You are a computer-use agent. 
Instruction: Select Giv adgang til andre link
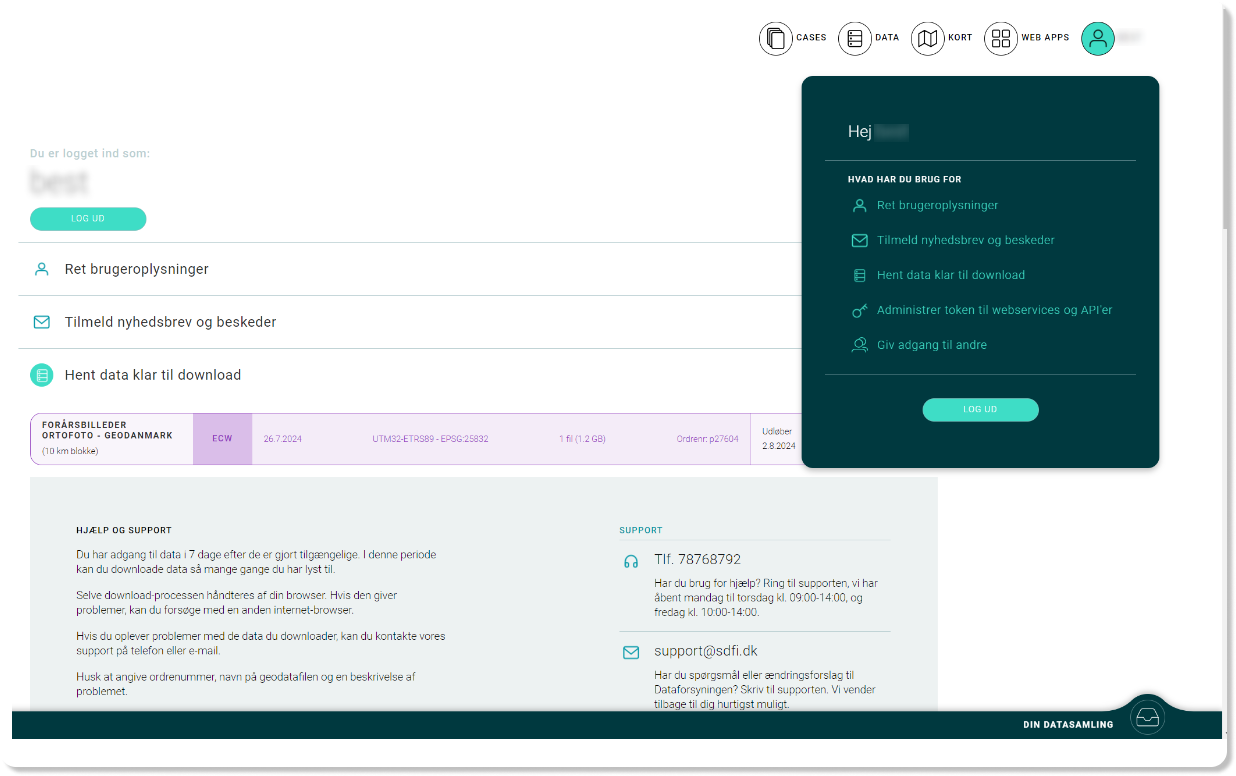pos(932,345)
